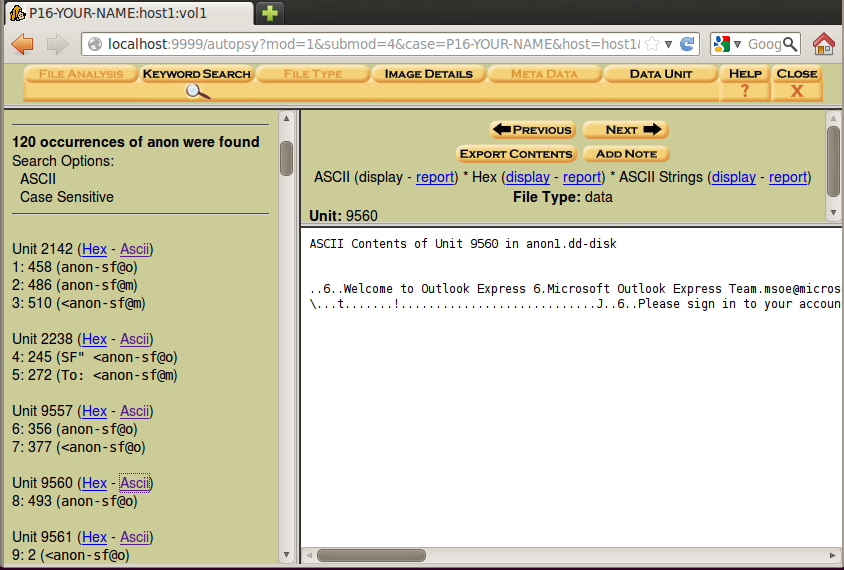The height and width of the screenshot is (570, 844).
Task: Click the Previous button
Action: pyautogui.click(x=533, y=130)
